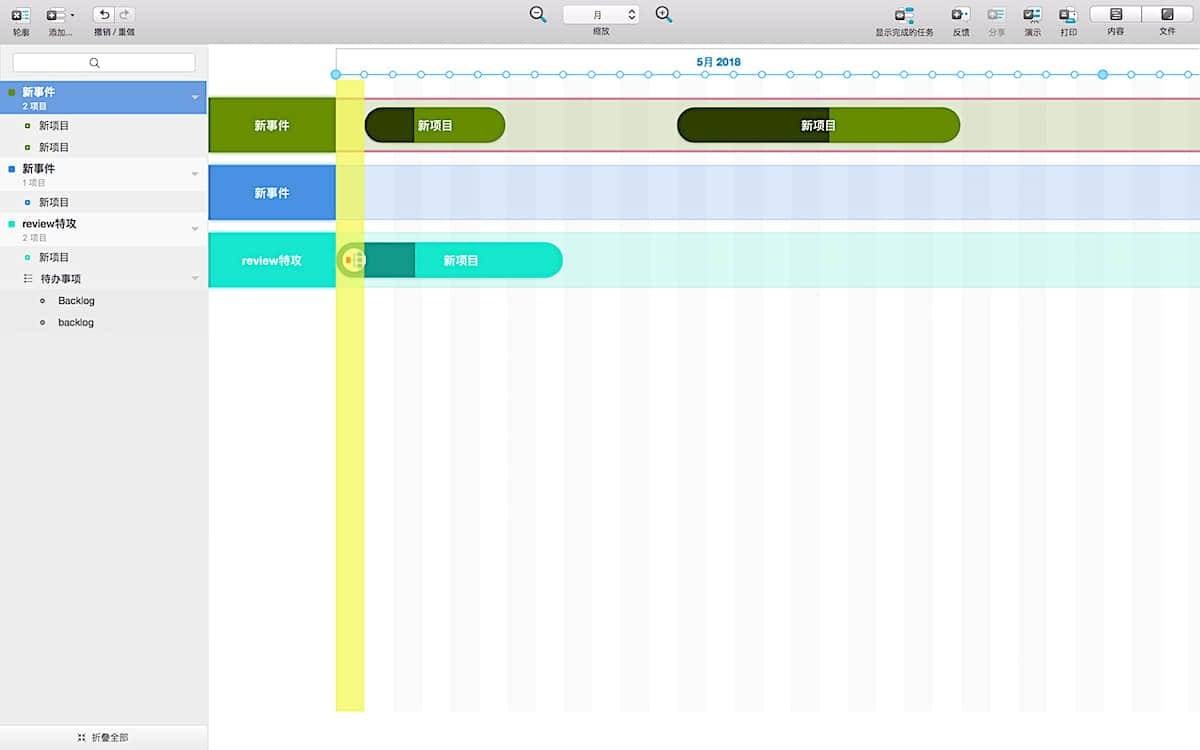Screen dimensions: 1200x750
Task: Select the short green 新项目 bar
Action: click(x=435, y=125)
